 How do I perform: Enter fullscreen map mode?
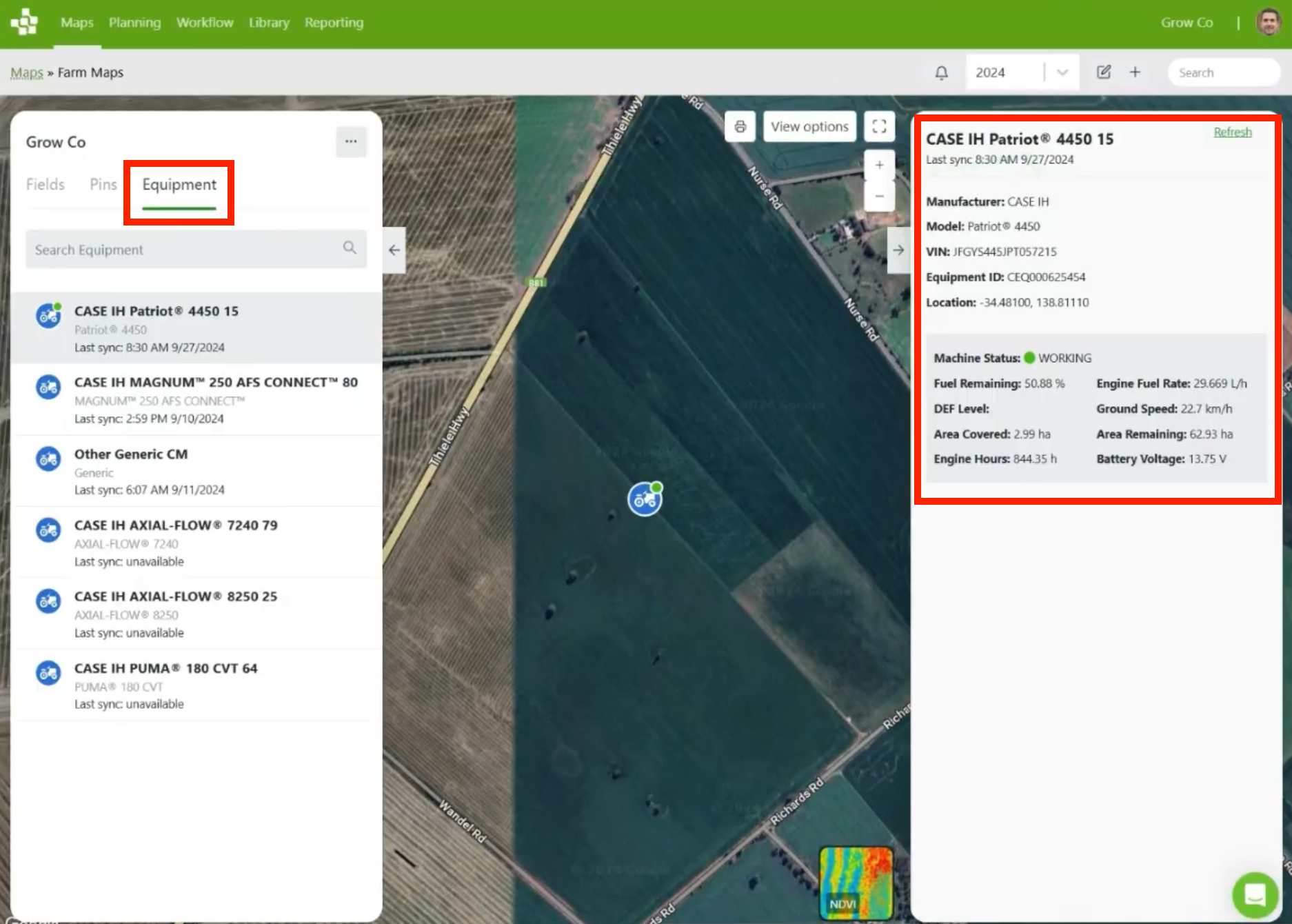click(879, 126)
